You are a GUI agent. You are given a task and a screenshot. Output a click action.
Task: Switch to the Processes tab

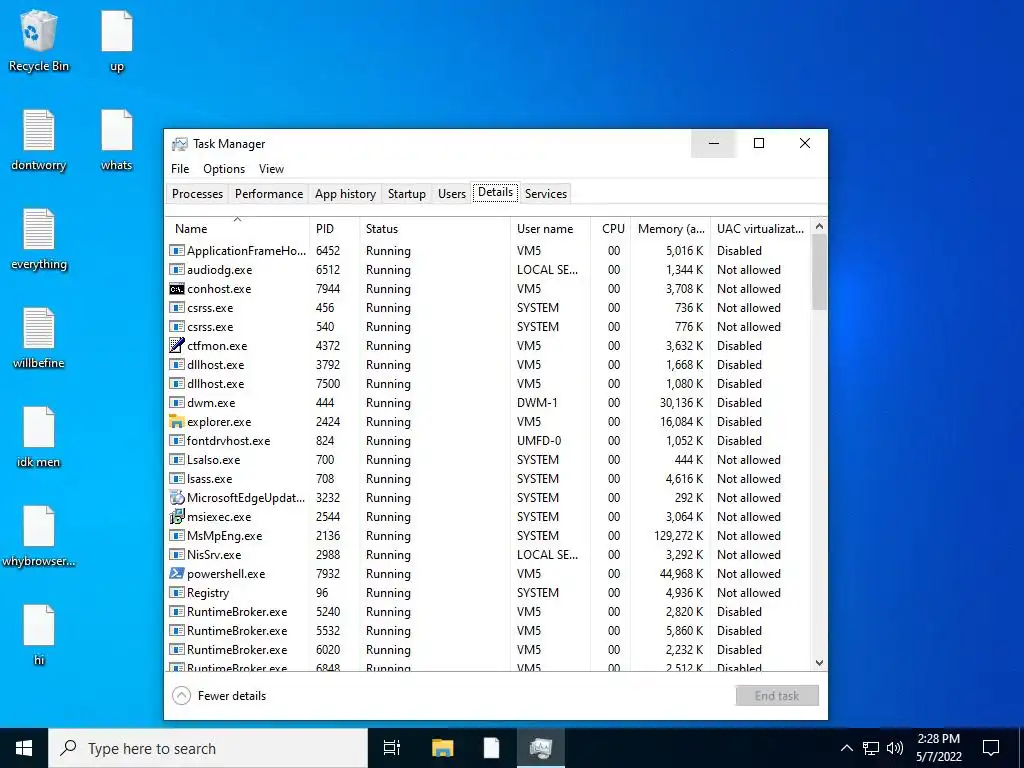(x=197, y=194)
